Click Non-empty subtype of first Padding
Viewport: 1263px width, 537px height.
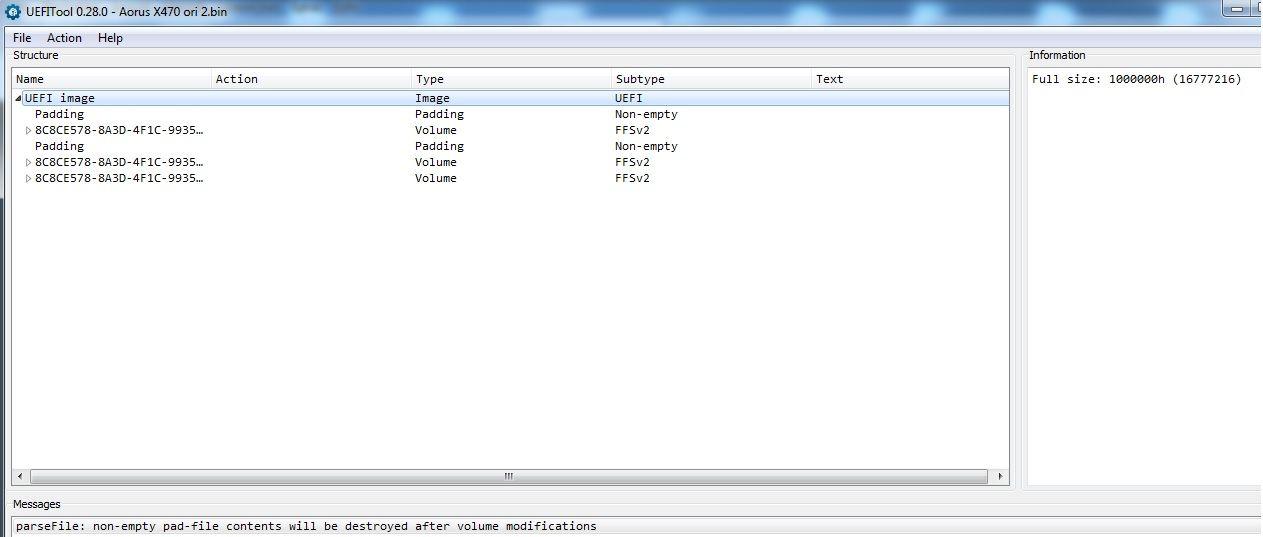click(646, 114)
